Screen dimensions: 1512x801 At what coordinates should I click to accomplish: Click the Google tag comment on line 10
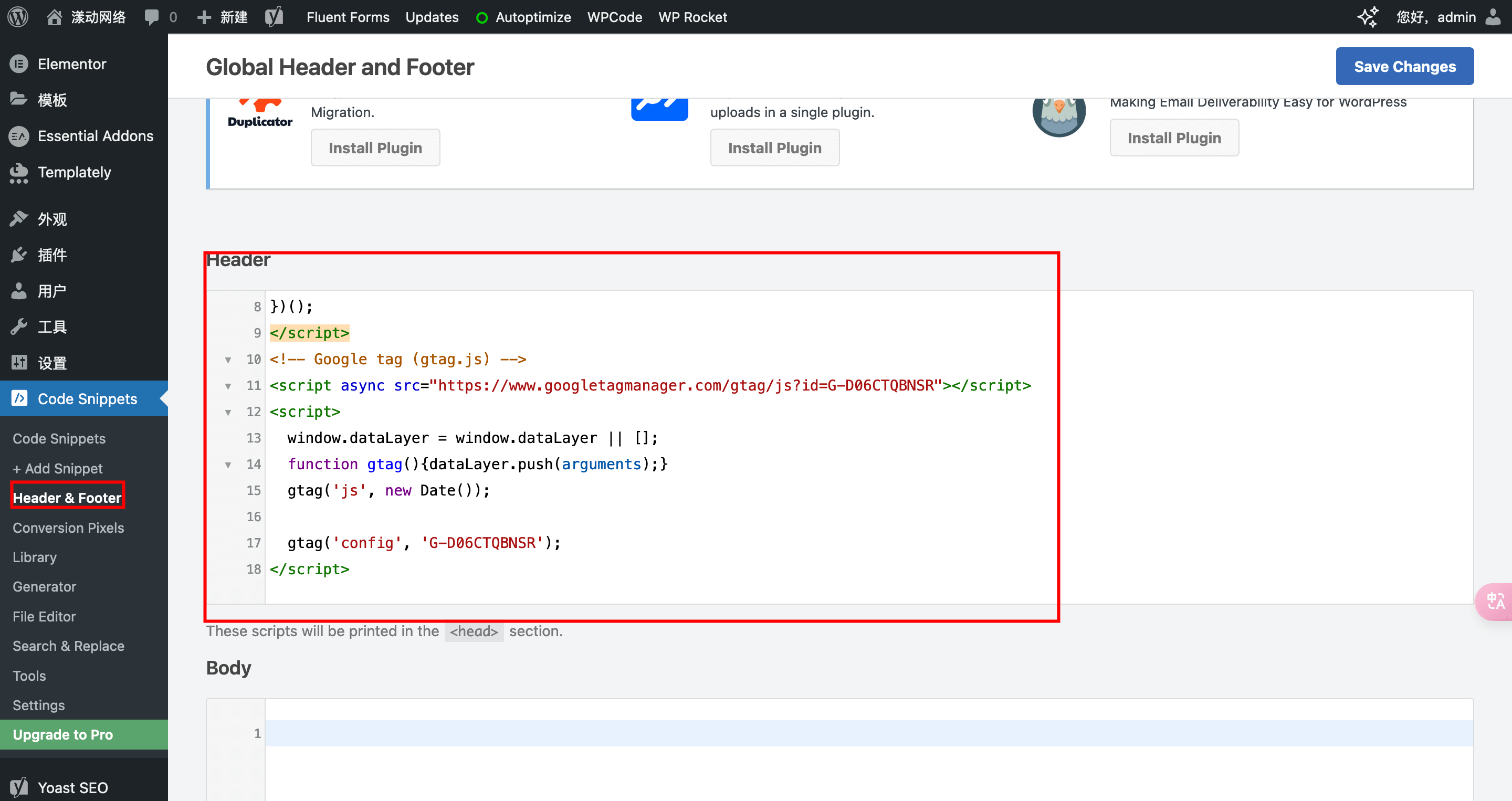(397, 359)
